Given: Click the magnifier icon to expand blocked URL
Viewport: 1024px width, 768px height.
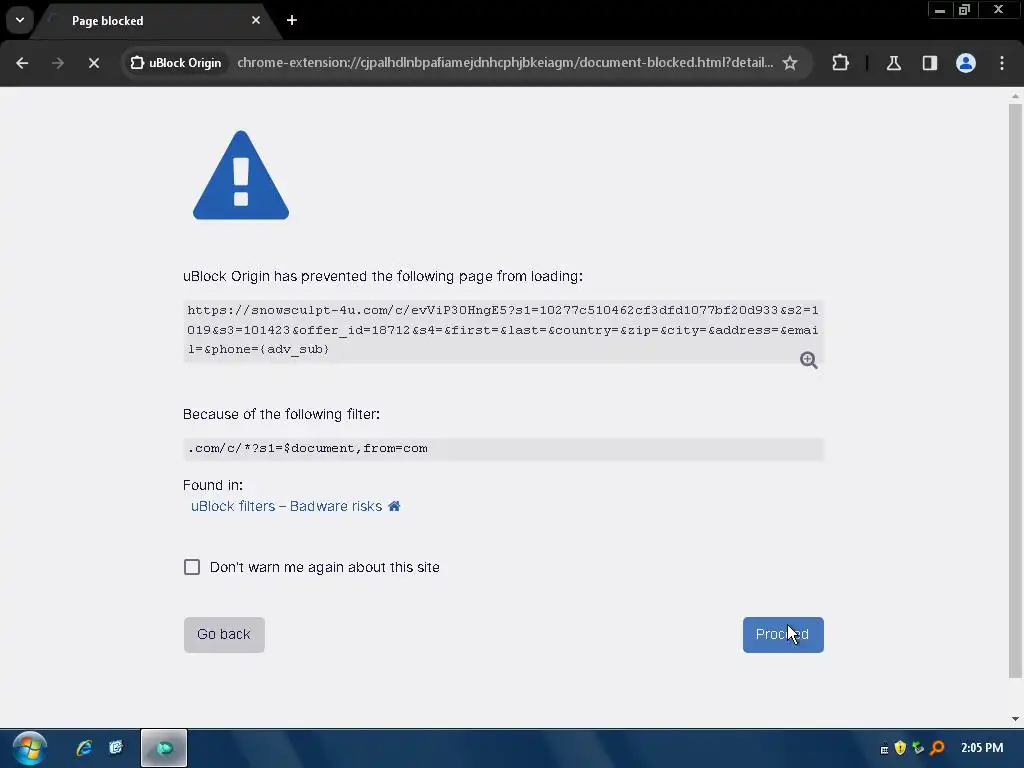Looking at the screenshot, I should (808, 360).
